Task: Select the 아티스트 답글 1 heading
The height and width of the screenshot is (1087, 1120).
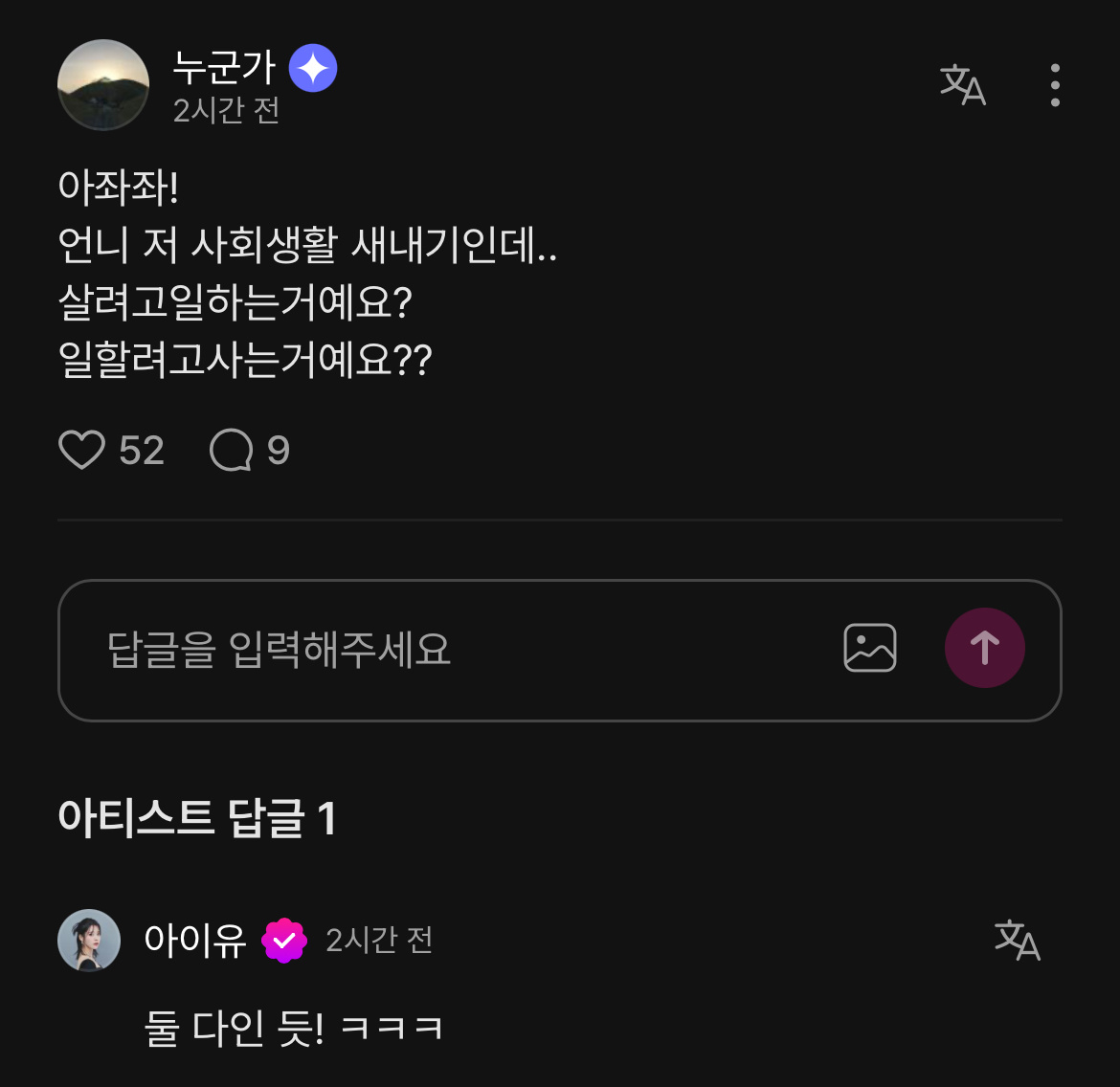Action: [x=196, y=818]
